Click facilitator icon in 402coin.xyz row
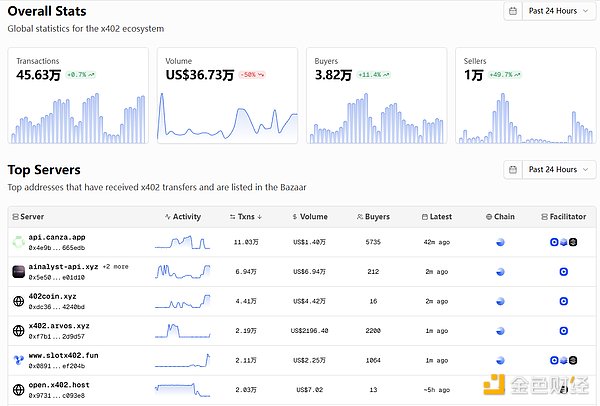This screenshot has width=600, height=406. 564,301
